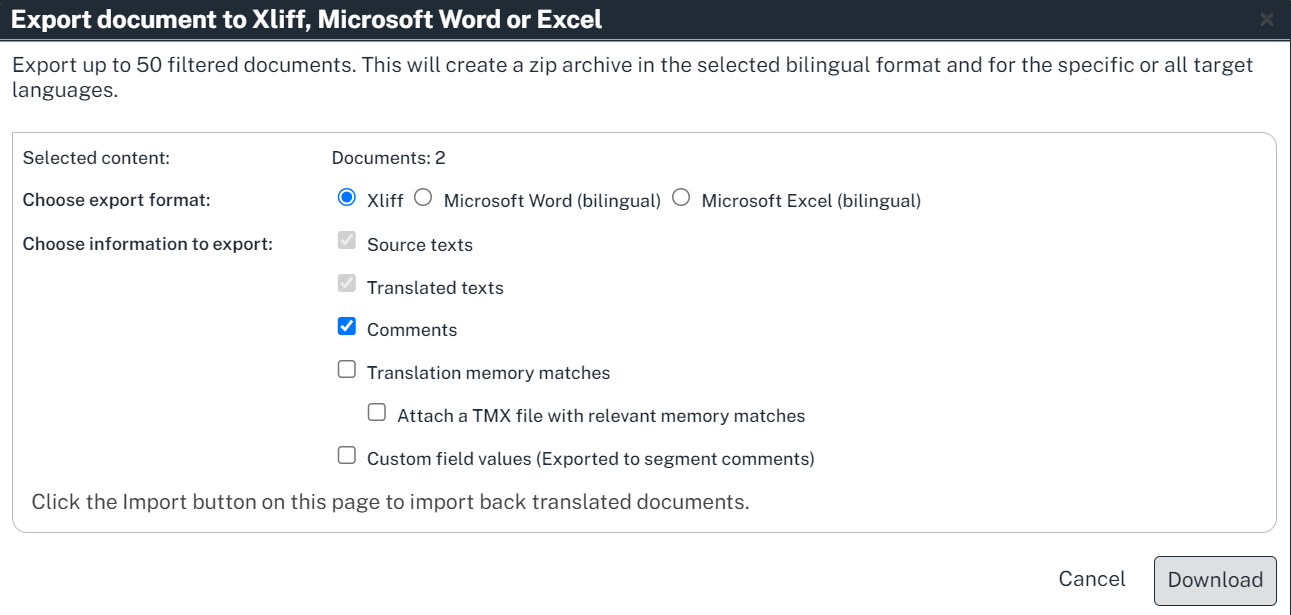Cancel the export dialog
This screenshot has width=1291, height=615.
(1092, 579)
